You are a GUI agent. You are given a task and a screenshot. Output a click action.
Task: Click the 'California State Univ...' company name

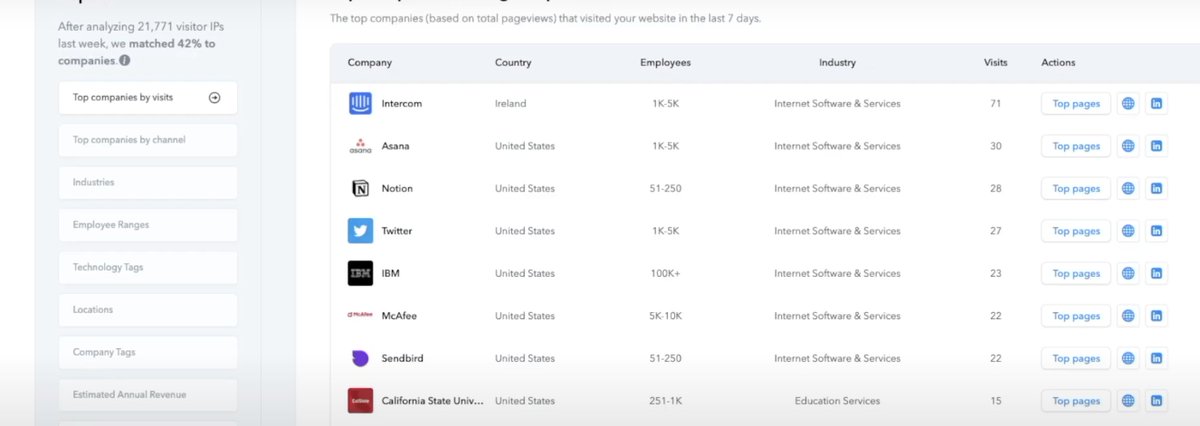pos(433,401)
